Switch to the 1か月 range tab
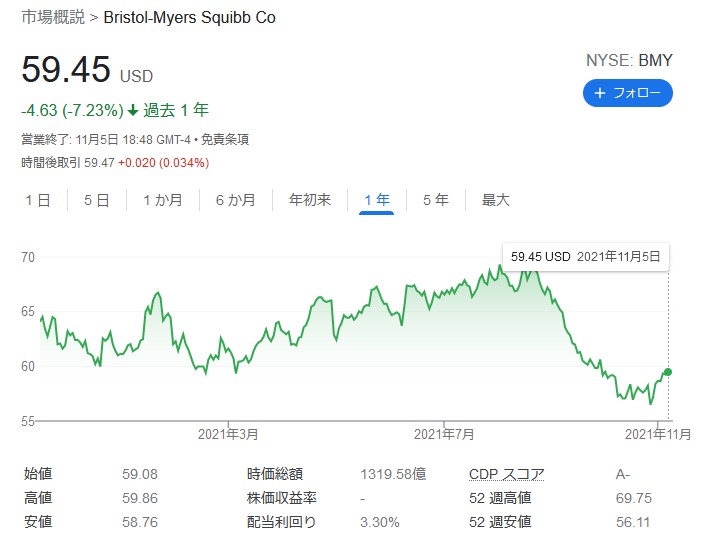Screen dimensions: 706x541 click(163, 200)
